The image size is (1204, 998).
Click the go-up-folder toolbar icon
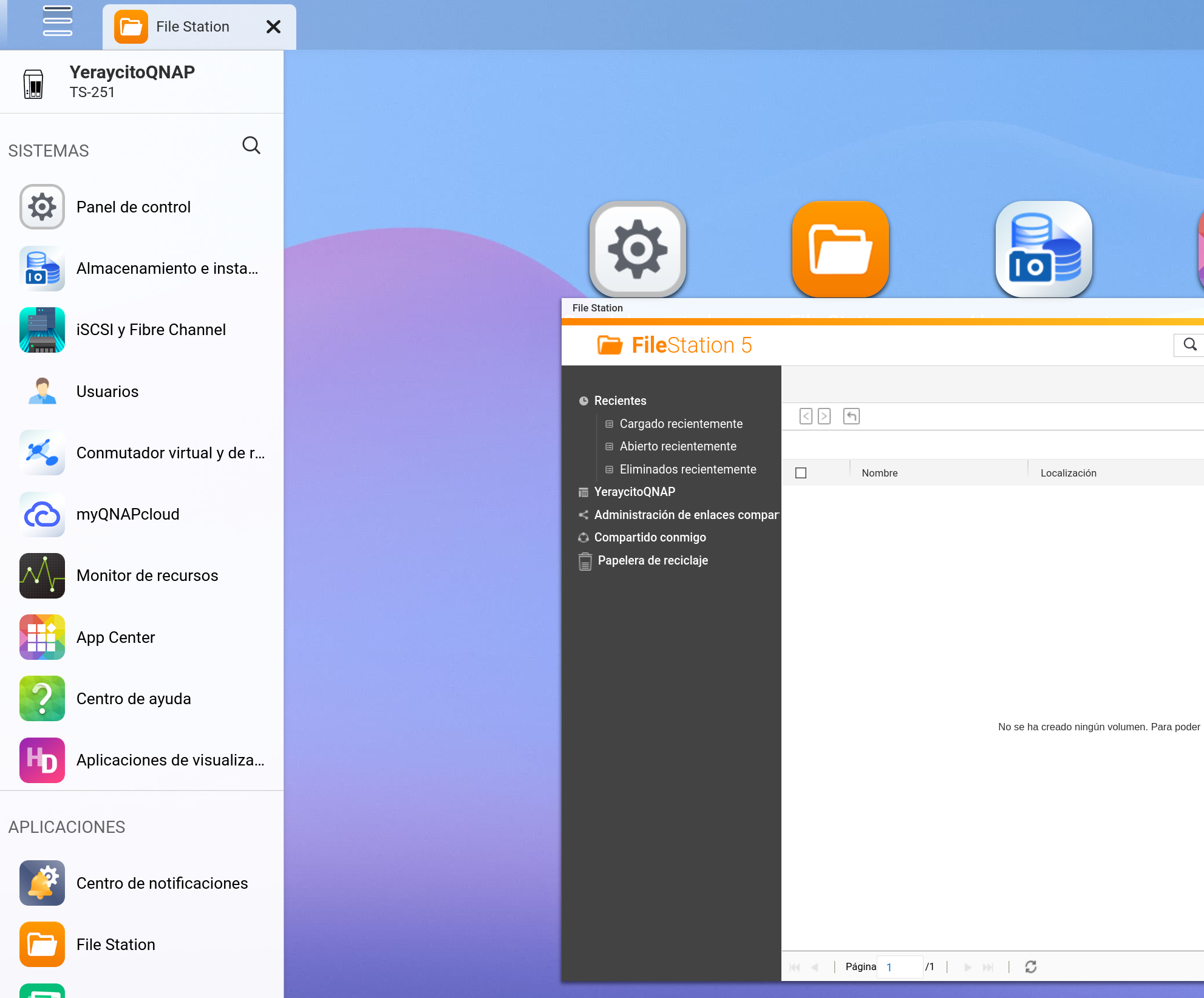tap(851, 416)
